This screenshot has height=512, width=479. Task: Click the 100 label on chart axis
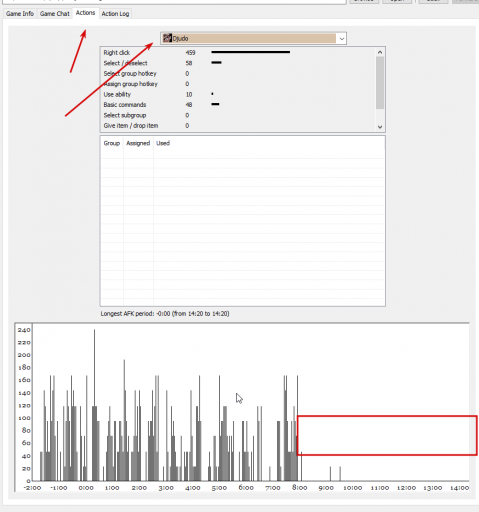(24, 418)
